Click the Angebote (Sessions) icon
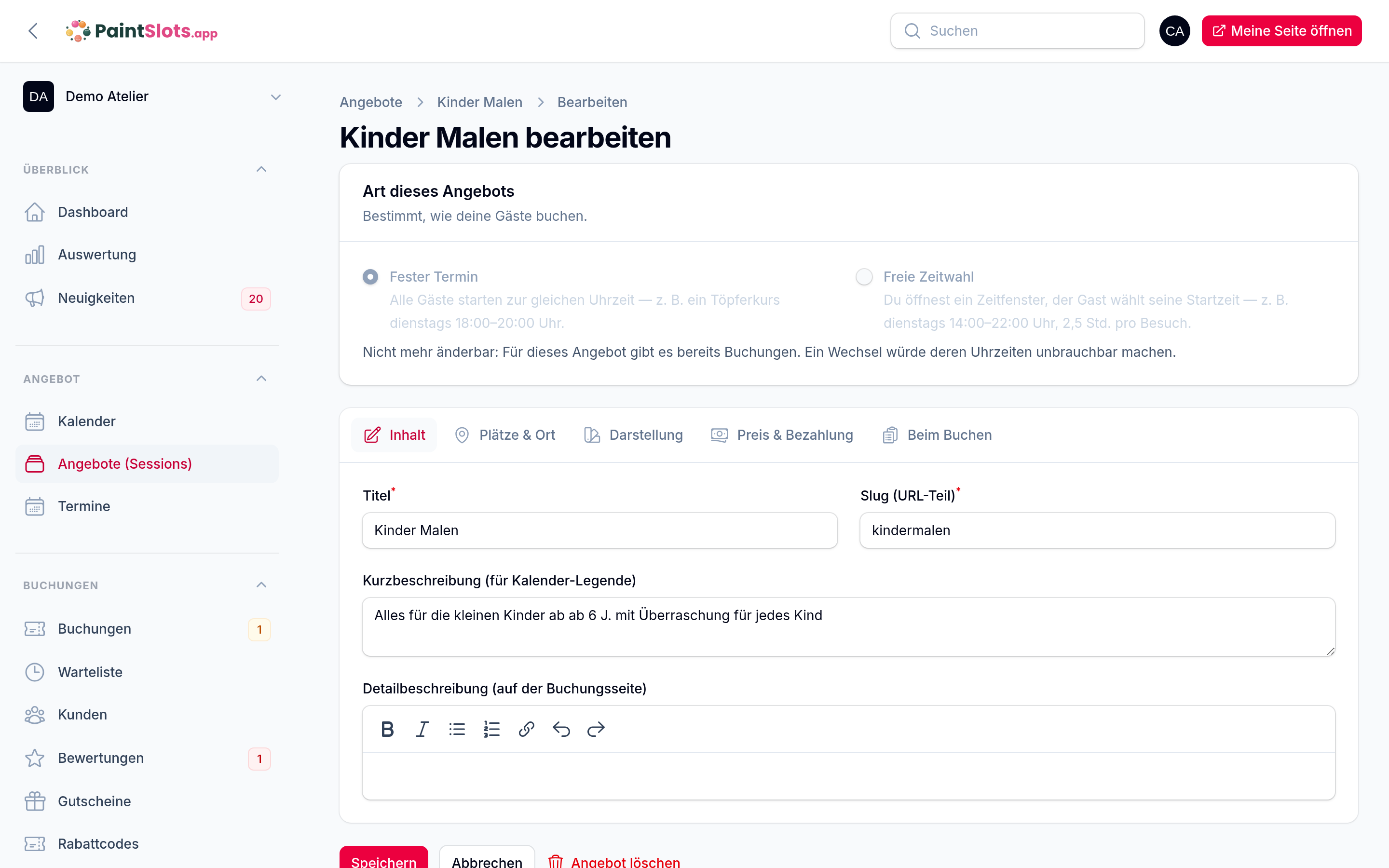 pyautogui.click(x=34, y=464)
